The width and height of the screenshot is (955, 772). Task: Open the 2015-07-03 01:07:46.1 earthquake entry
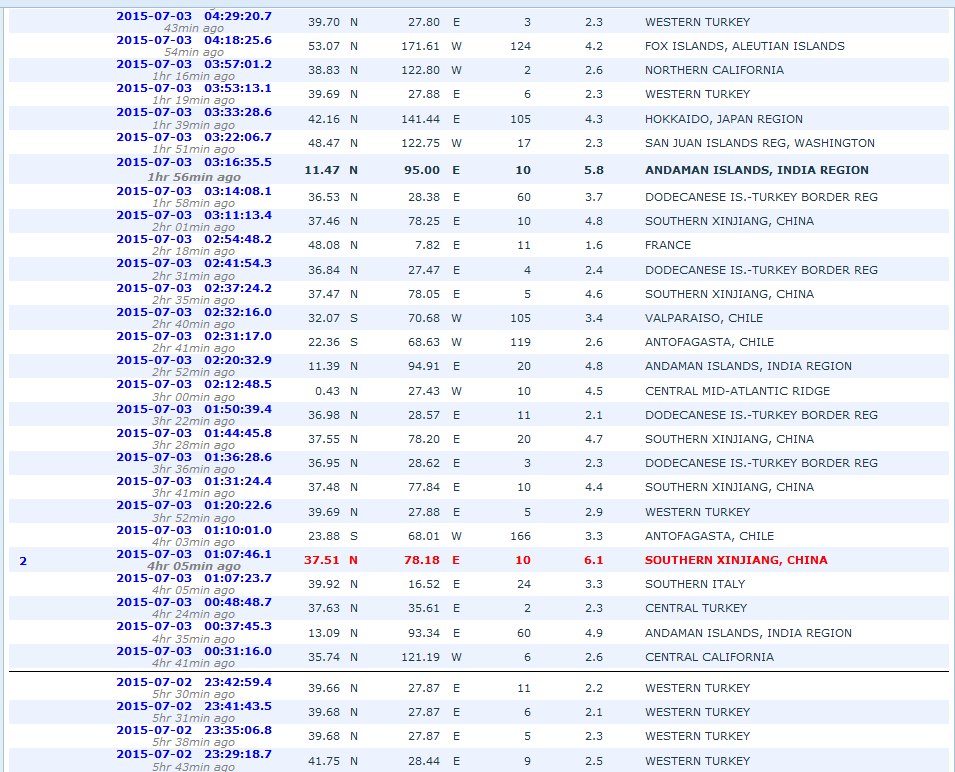[x=194, y=555]
